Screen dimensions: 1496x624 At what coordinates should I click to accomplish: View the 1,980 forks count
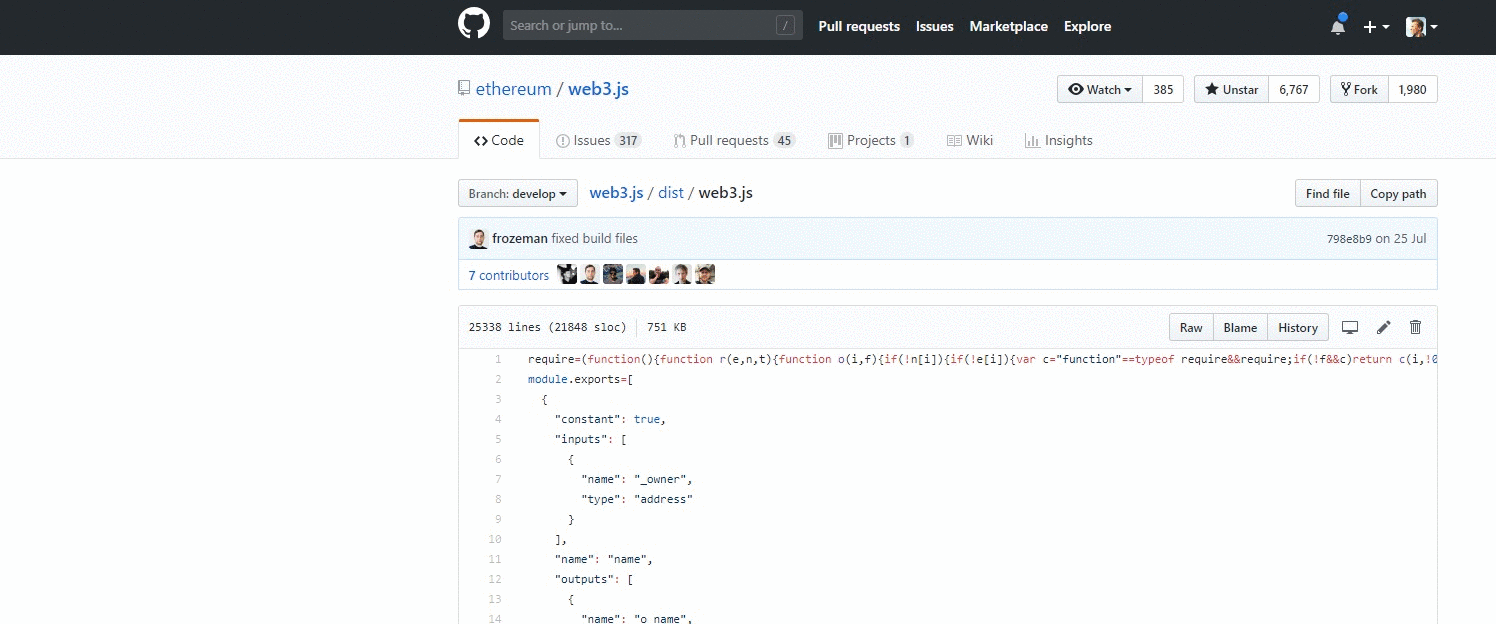point(1413,89)
